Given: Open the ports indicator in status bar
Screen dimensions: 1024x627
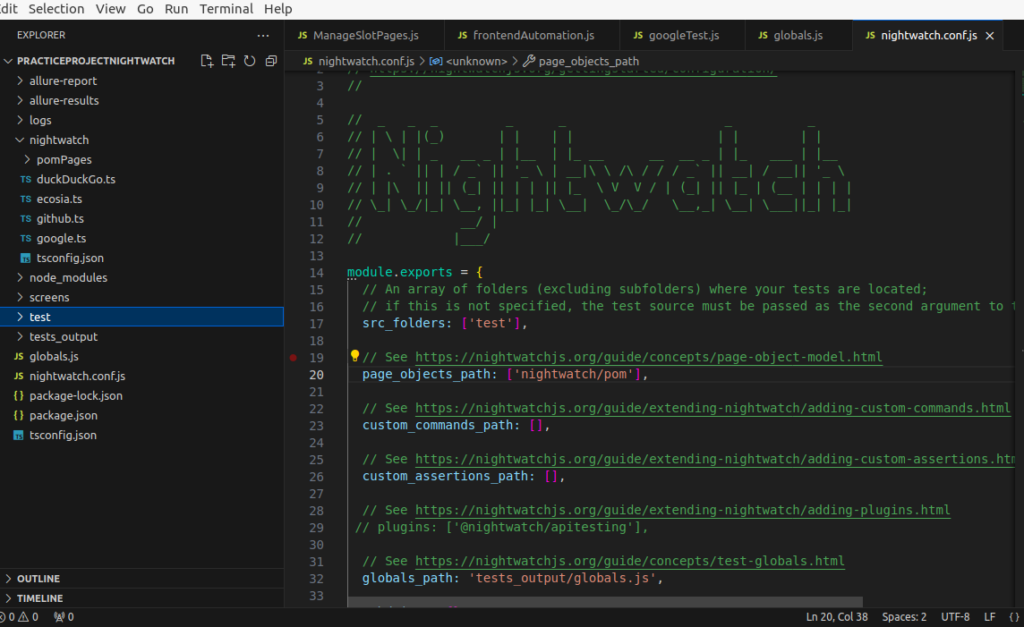Looking at the screenshot, I should pos(63,617).
